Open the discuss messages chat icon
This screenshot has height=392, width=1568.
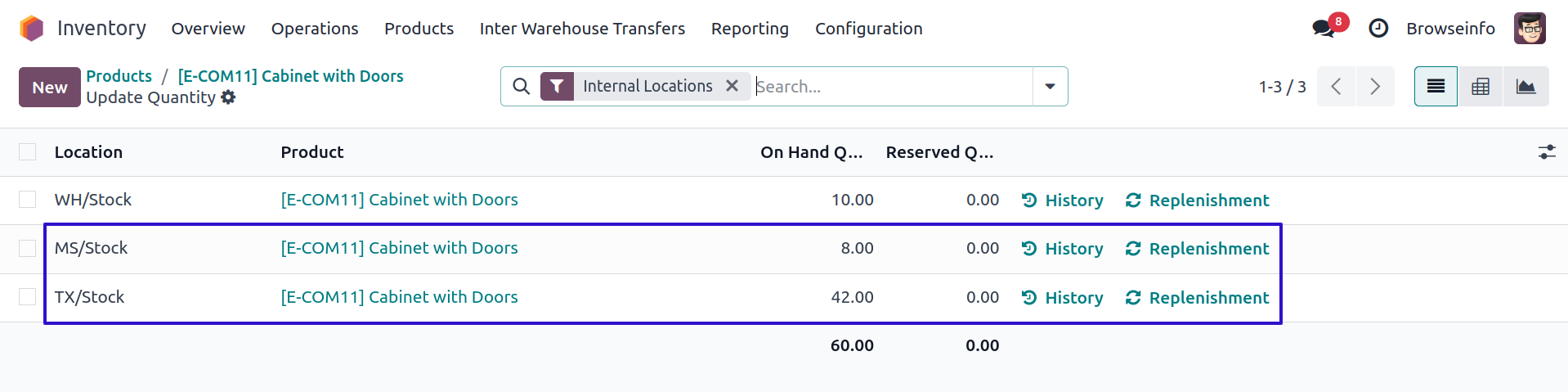(1323, 29)
